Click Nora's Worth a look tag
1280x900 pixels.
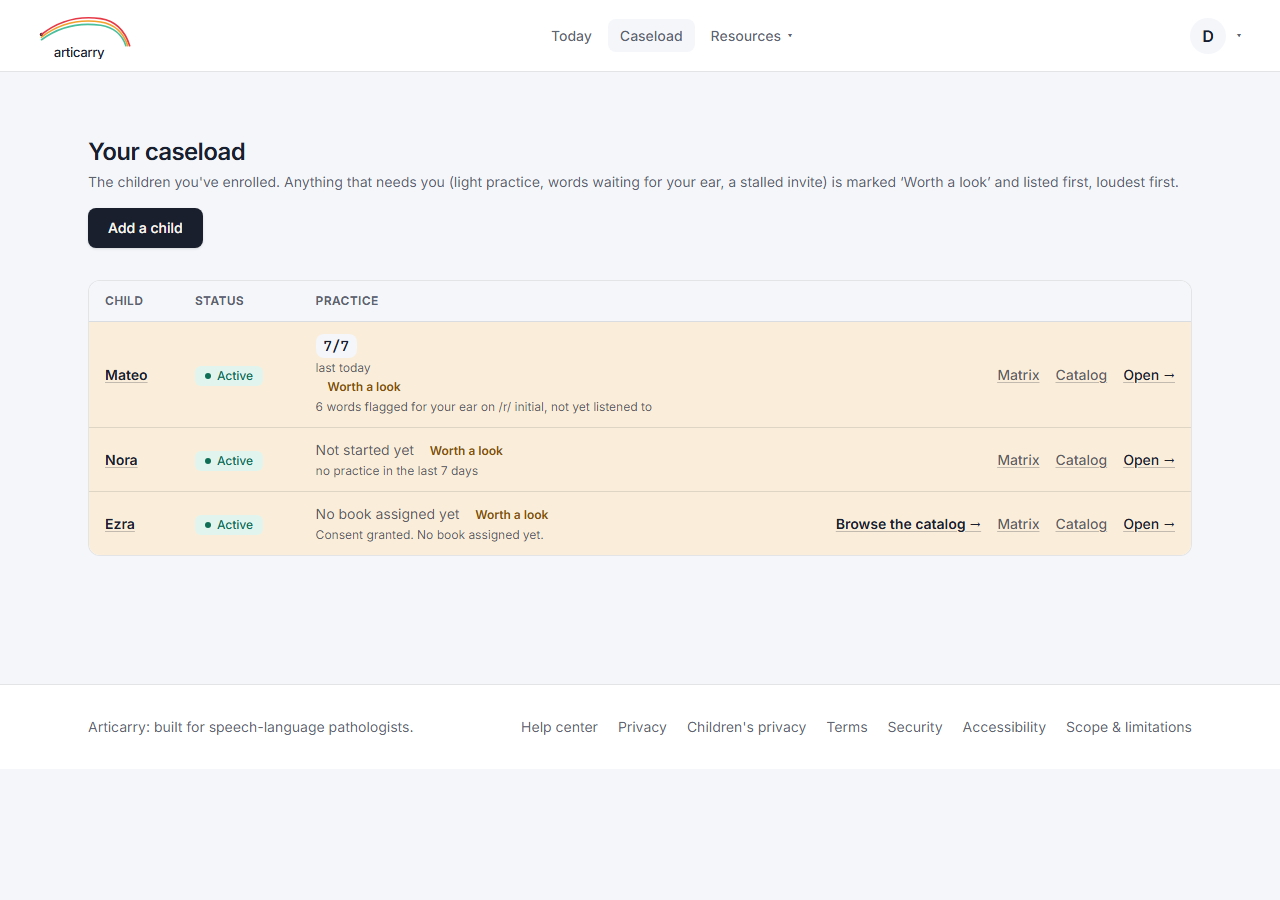[x=466, y=451]
